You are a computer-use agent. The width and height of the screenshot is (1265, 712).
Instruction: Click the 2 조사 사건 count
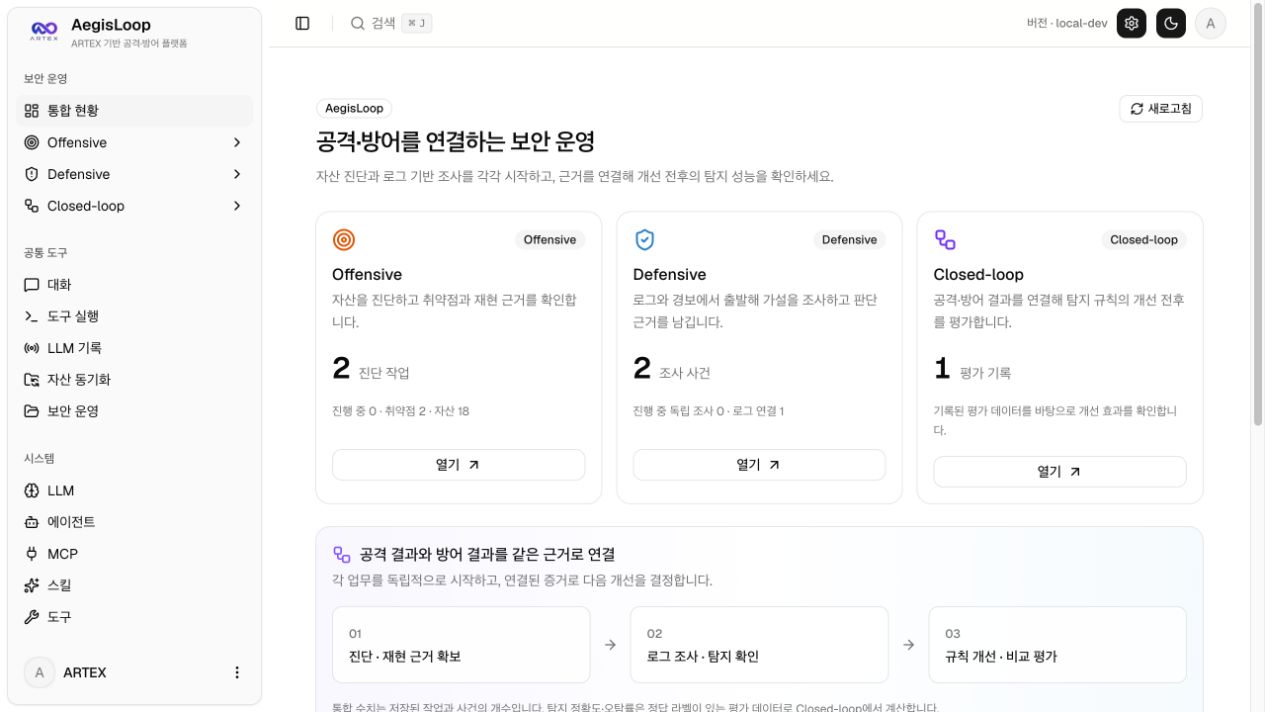tap(672, 370)
